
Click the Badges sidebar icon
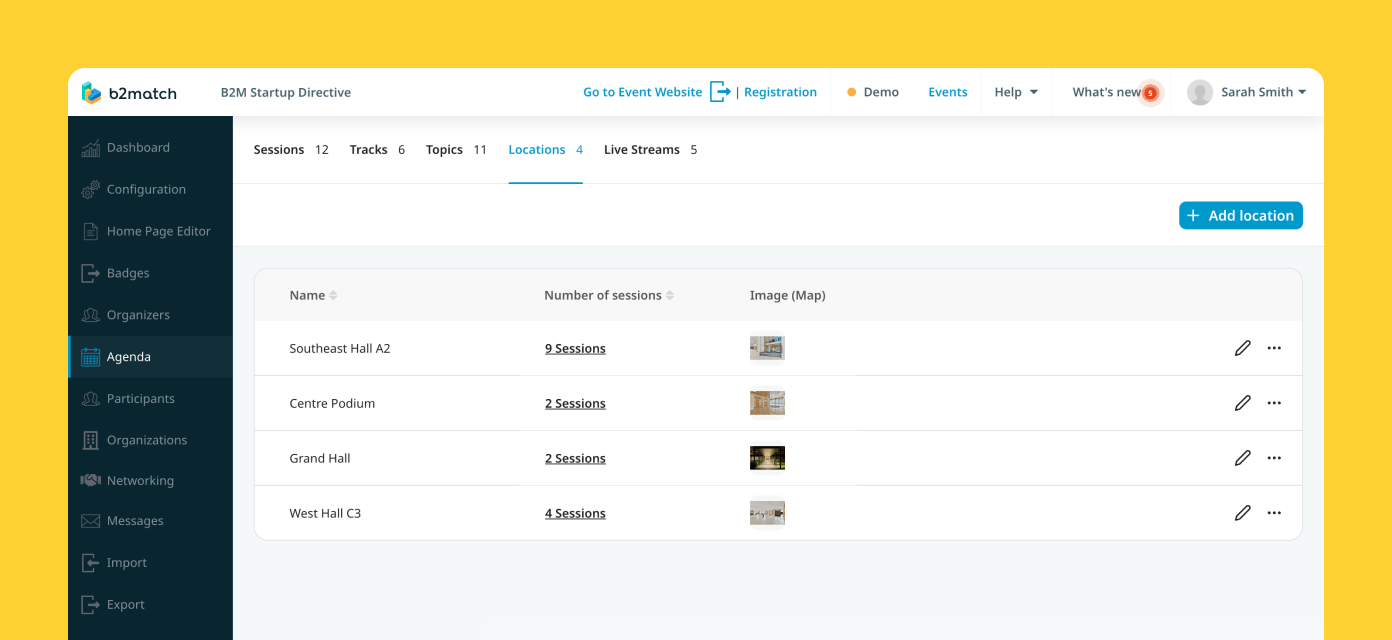point(90,273)
